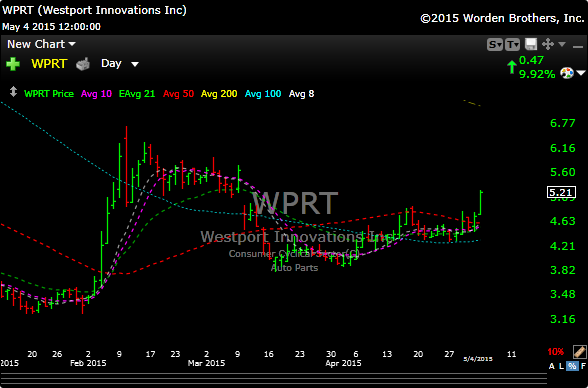Image resolution: width=588 pixels, height=388 pixels.
Task: Expand the gray arrow chart options menu
Action: (x=562, y=44)
